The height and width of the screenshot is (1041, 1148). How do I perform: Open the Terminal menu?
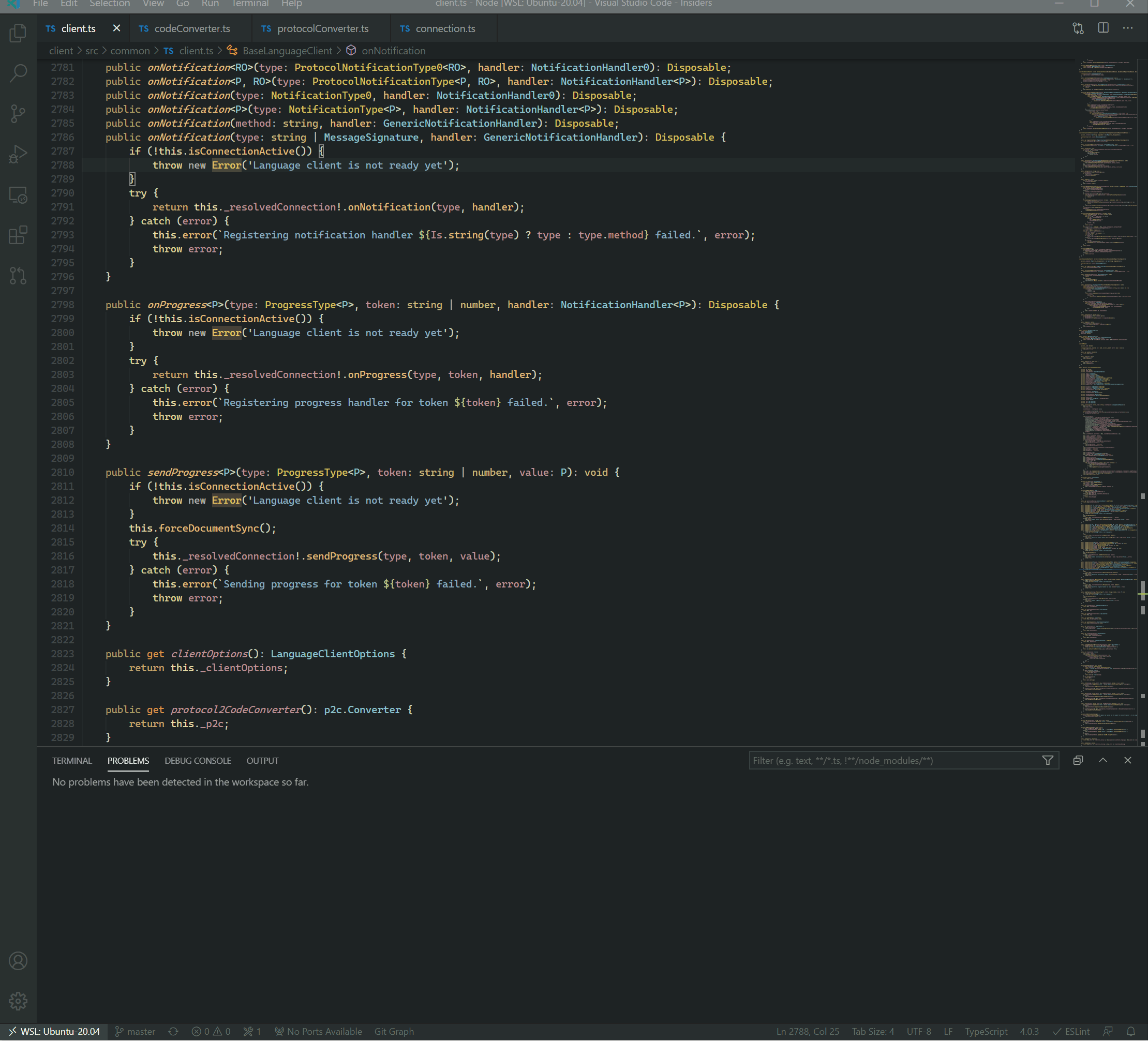tap(250, 4)
